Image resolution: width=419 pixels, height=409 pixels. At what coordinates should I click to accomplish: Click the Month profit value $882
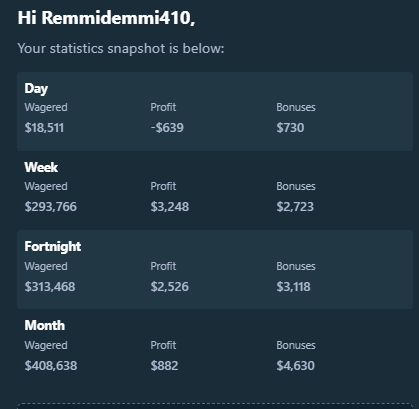point(164,366)
